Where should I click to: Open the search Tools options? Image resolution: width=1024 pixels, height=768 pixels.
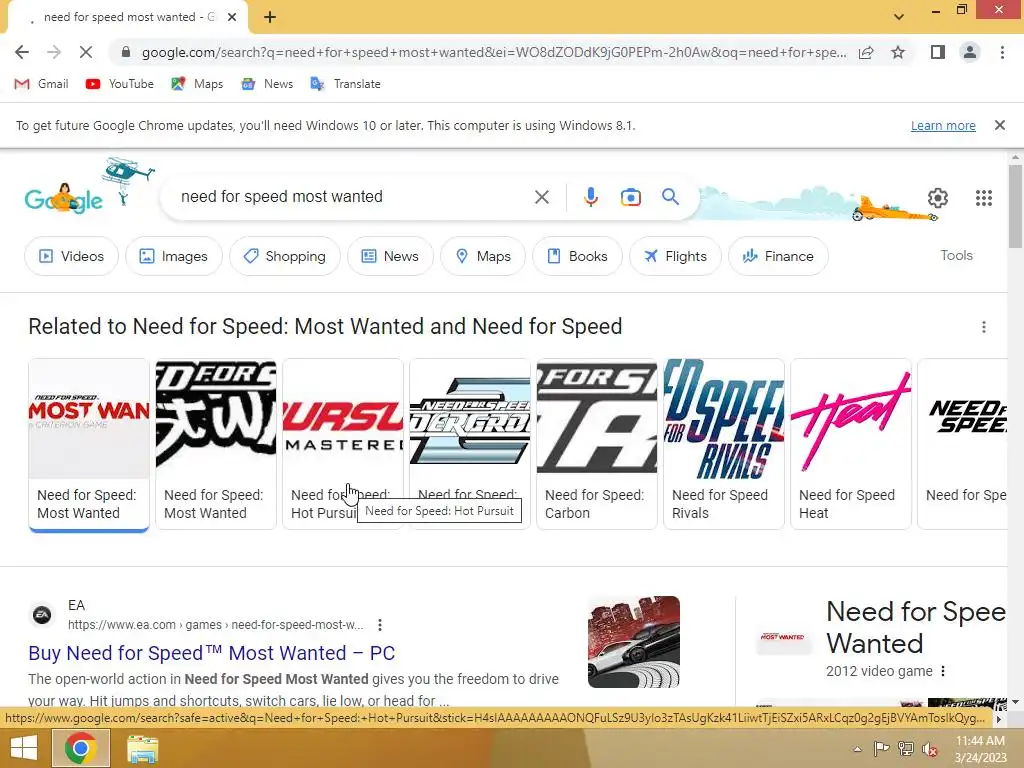point(956,255)
